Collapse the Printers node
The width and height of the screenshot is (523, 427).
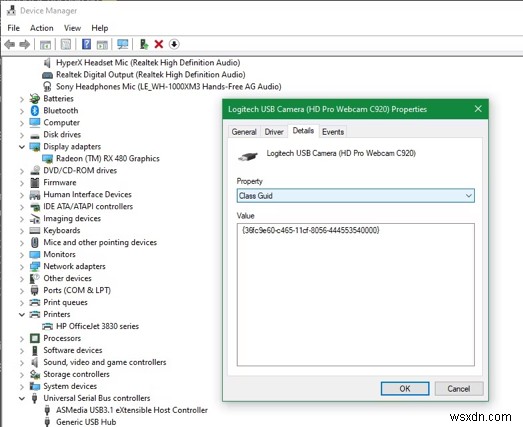click(x=22, y=314)
